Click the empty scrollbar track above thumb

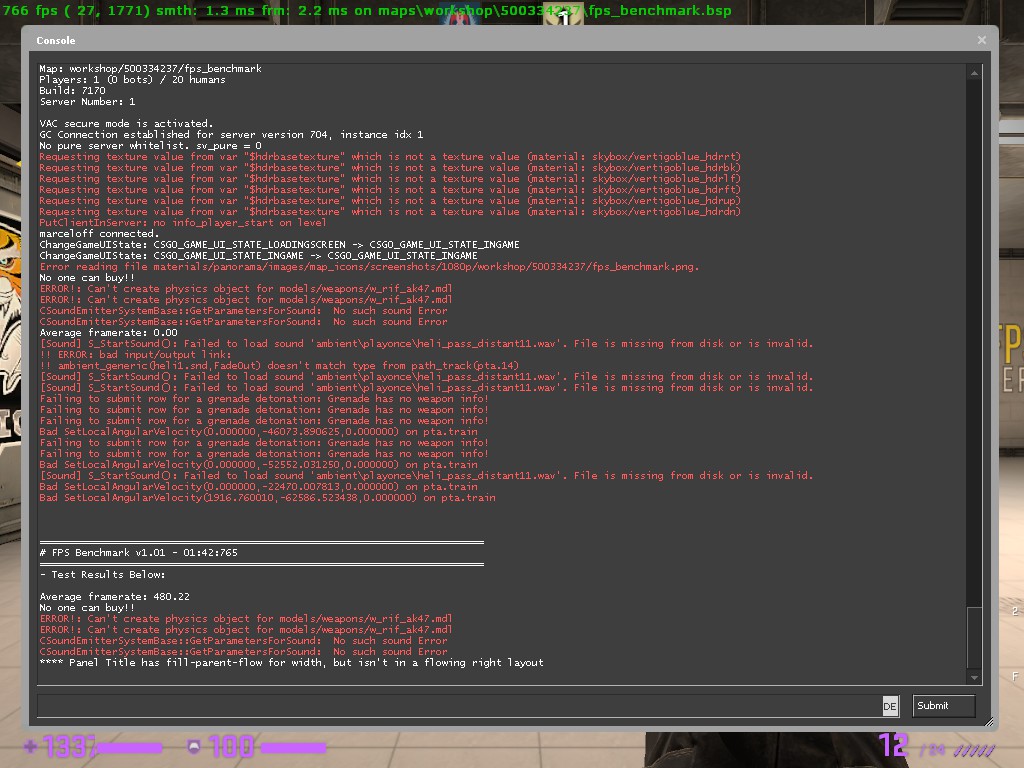(974, 343)
